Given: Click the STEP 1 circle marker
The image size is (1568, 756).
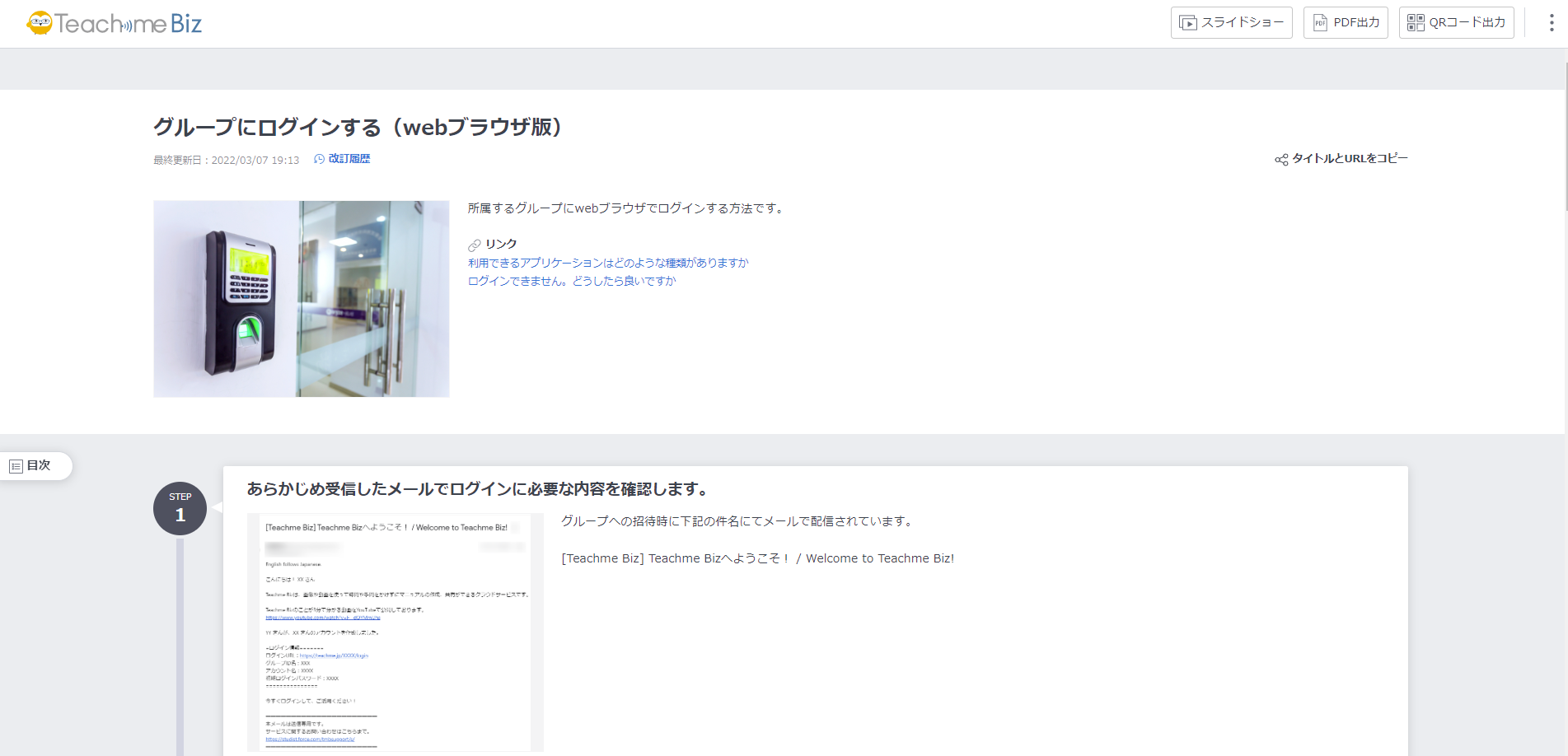Looking at the screenshot, I should click(180, 508).
